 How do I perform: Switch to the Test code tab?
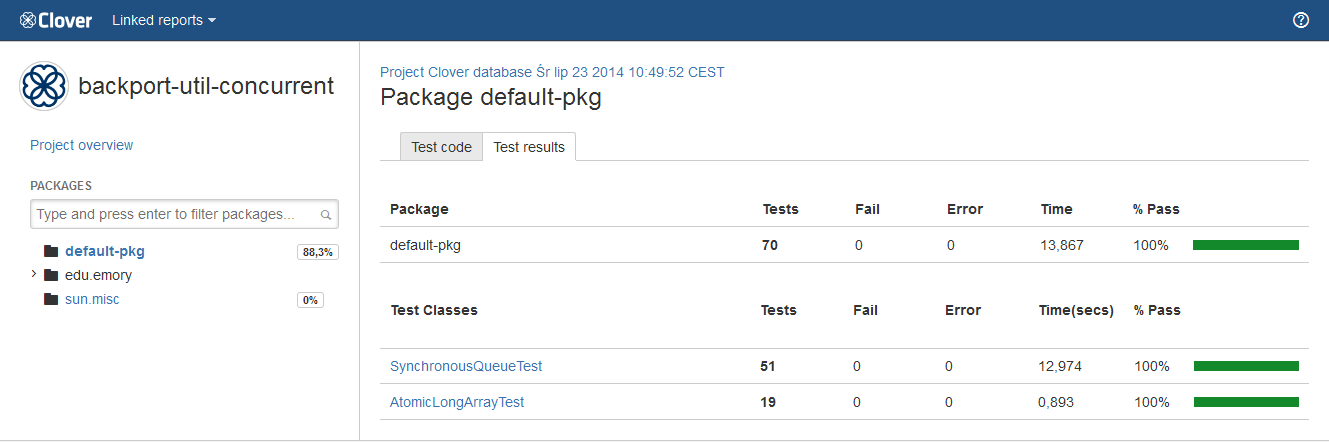point(441,147)
